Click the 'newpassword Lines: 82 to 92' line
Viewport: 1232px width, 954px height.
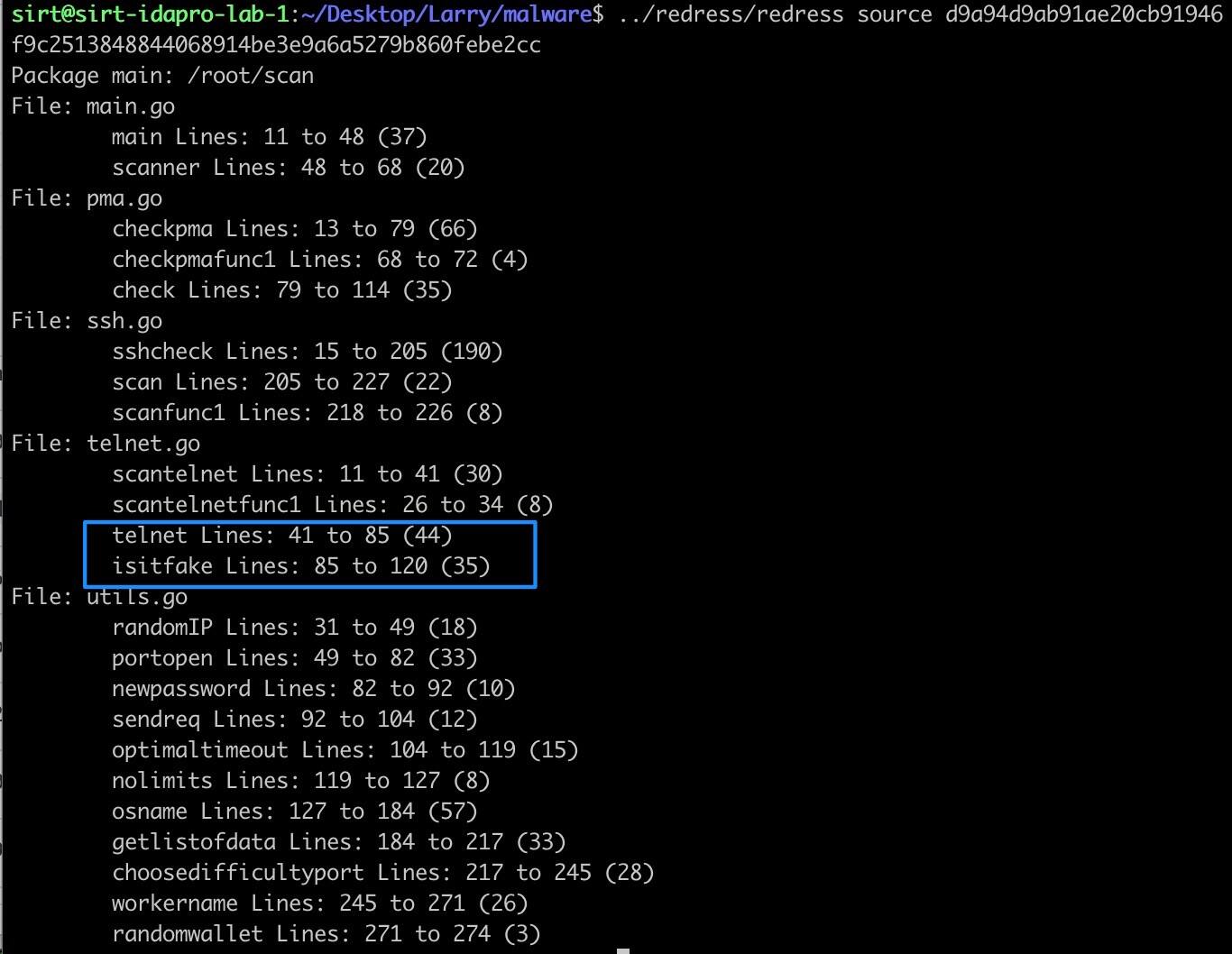pyautogui.click(x=313, y=689)
